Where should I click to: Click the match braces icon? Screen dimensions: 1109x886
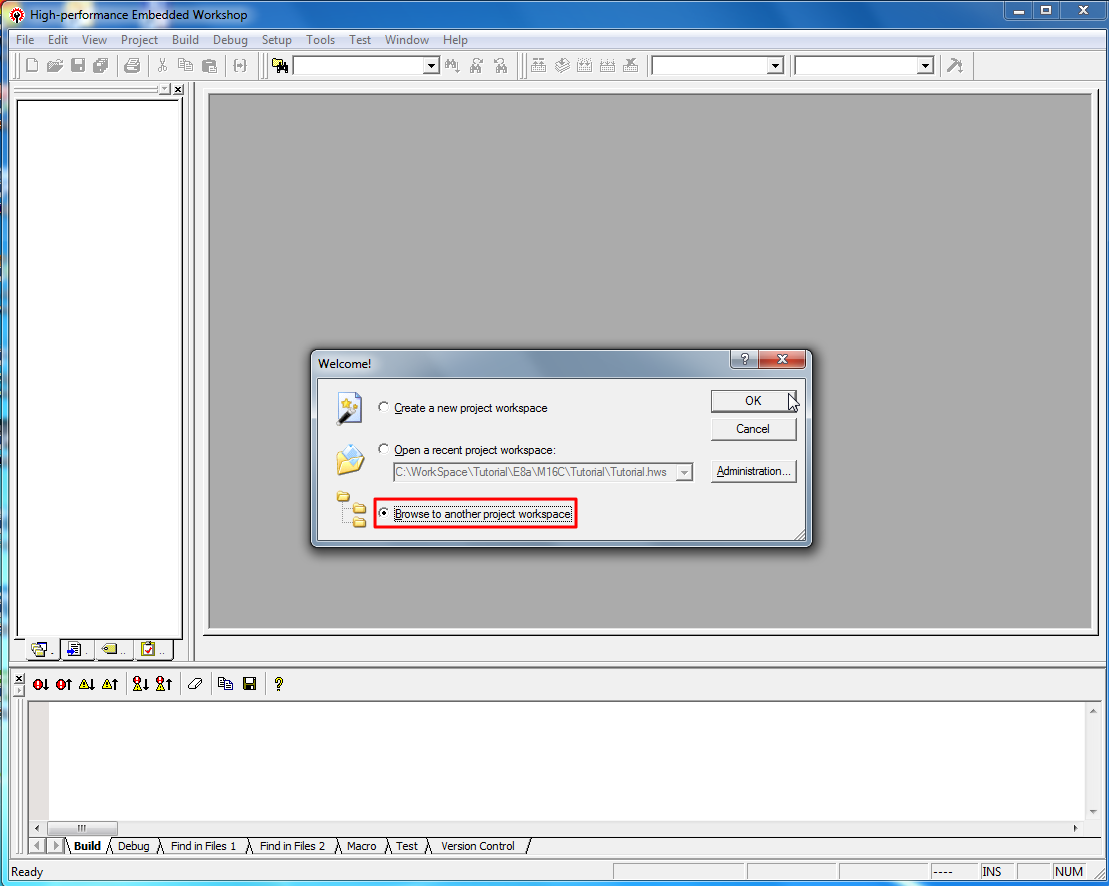[240, 66]
